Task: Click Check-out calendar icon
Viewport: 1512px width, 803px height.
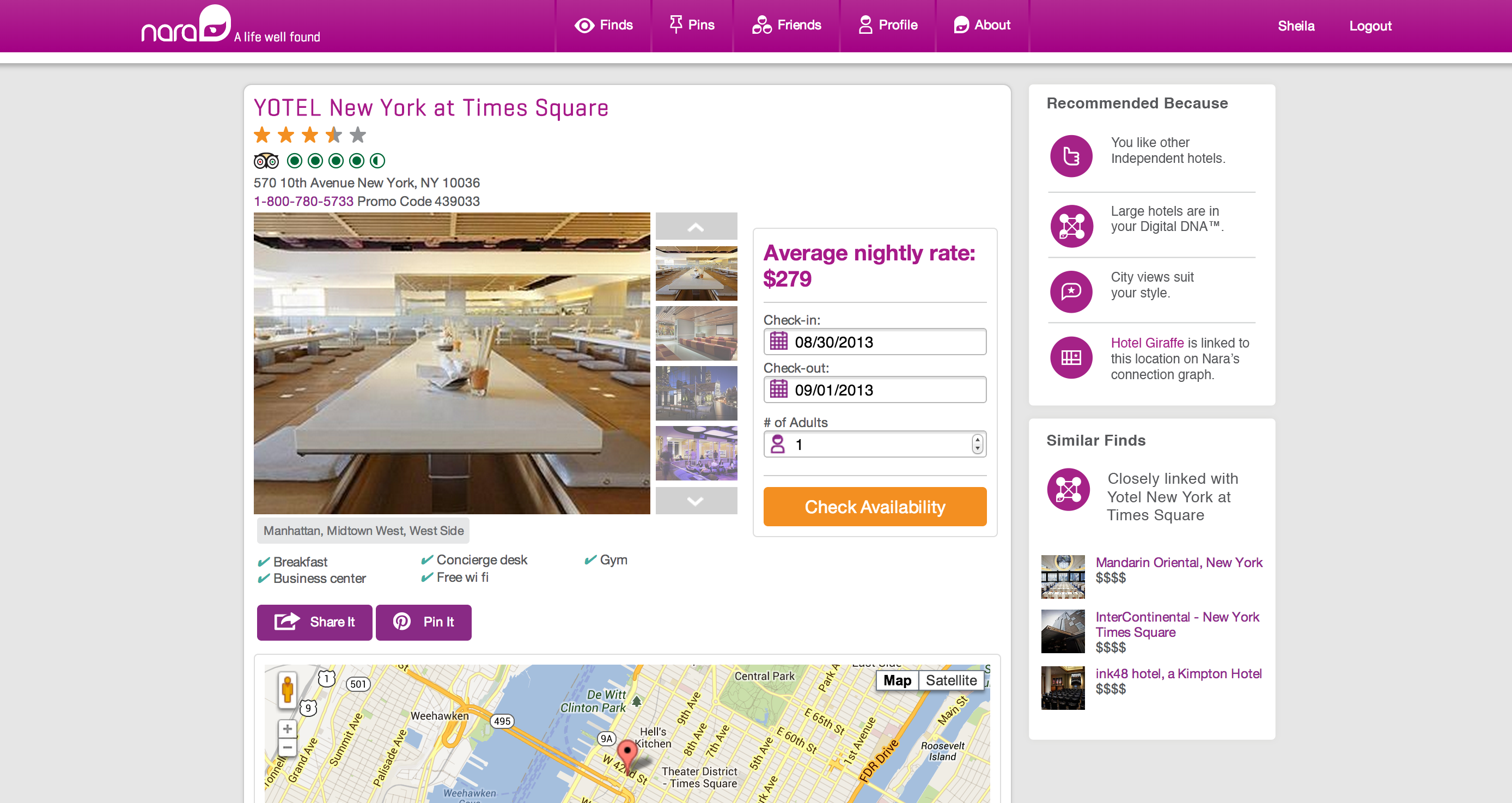Action: click(778, 389)
